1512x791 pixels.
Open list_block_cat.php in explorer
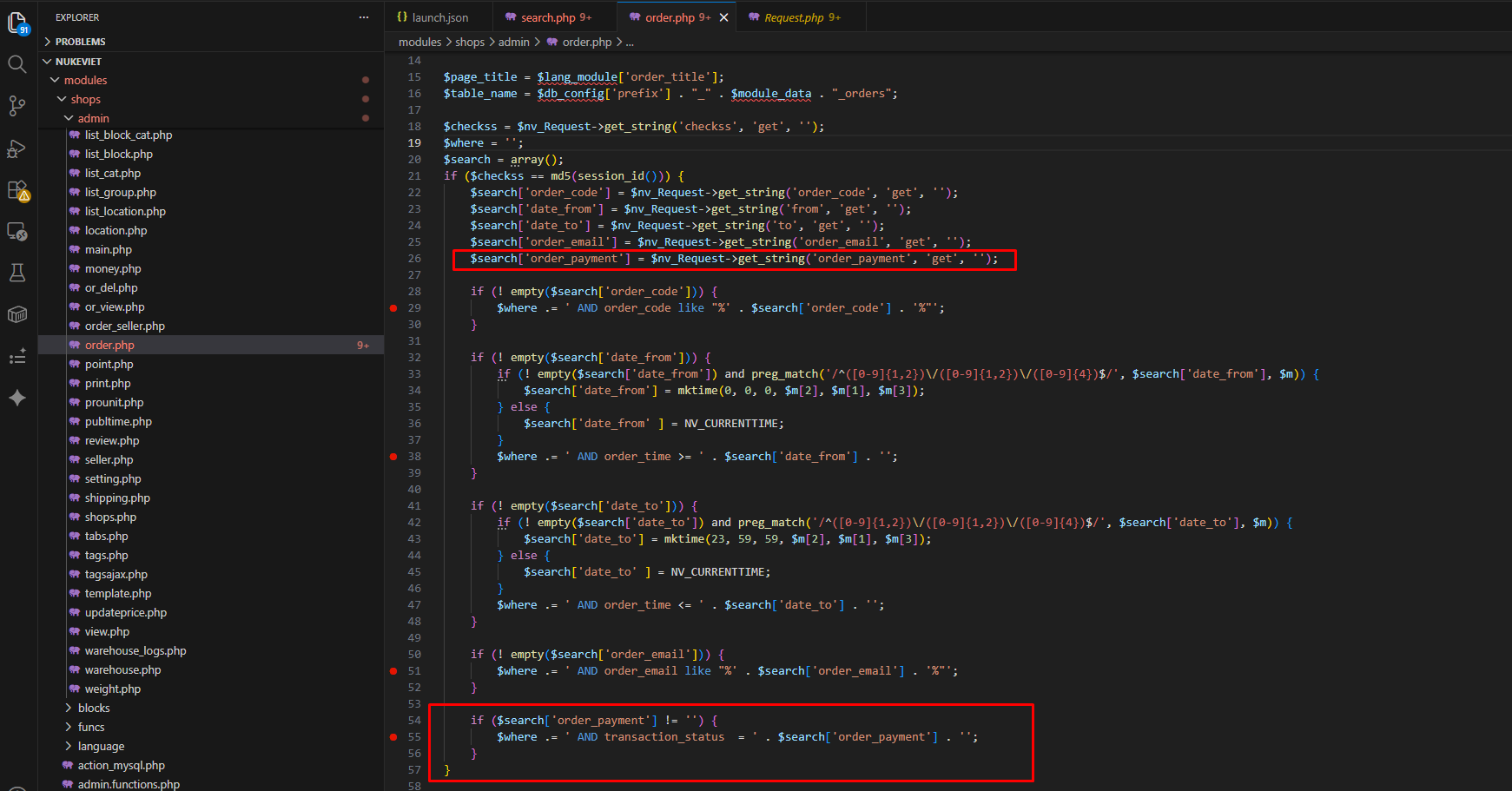point(129,135)
